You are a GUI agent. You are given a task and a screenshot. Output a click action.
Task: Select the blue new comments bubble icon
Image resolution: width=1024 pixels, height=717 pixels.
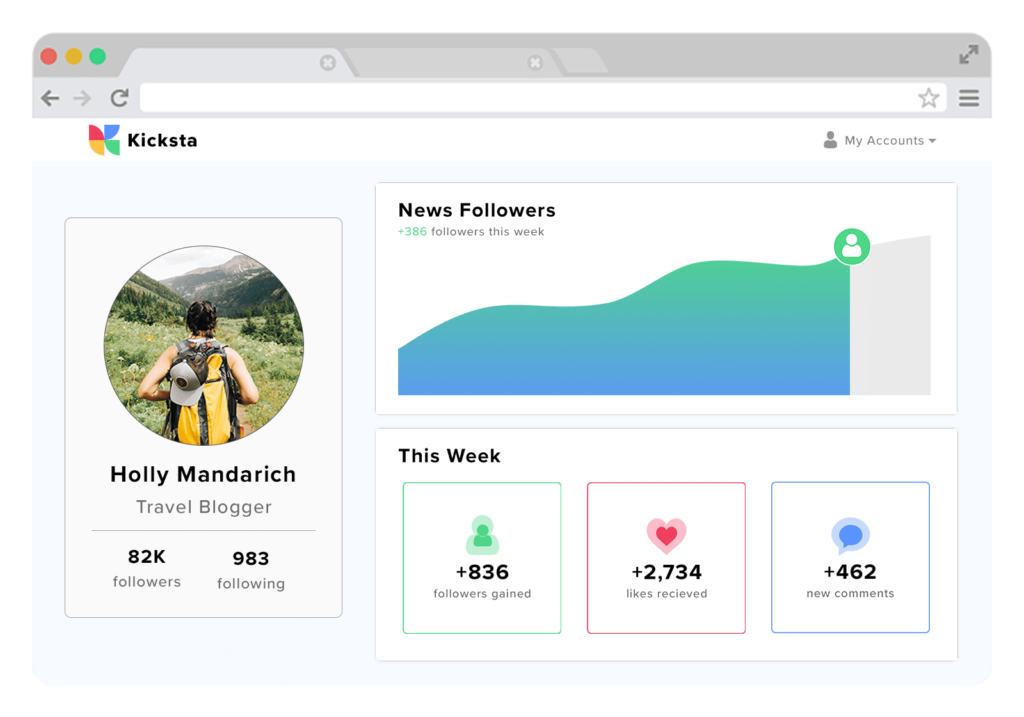pyautogui.click(x=849, y=534)
